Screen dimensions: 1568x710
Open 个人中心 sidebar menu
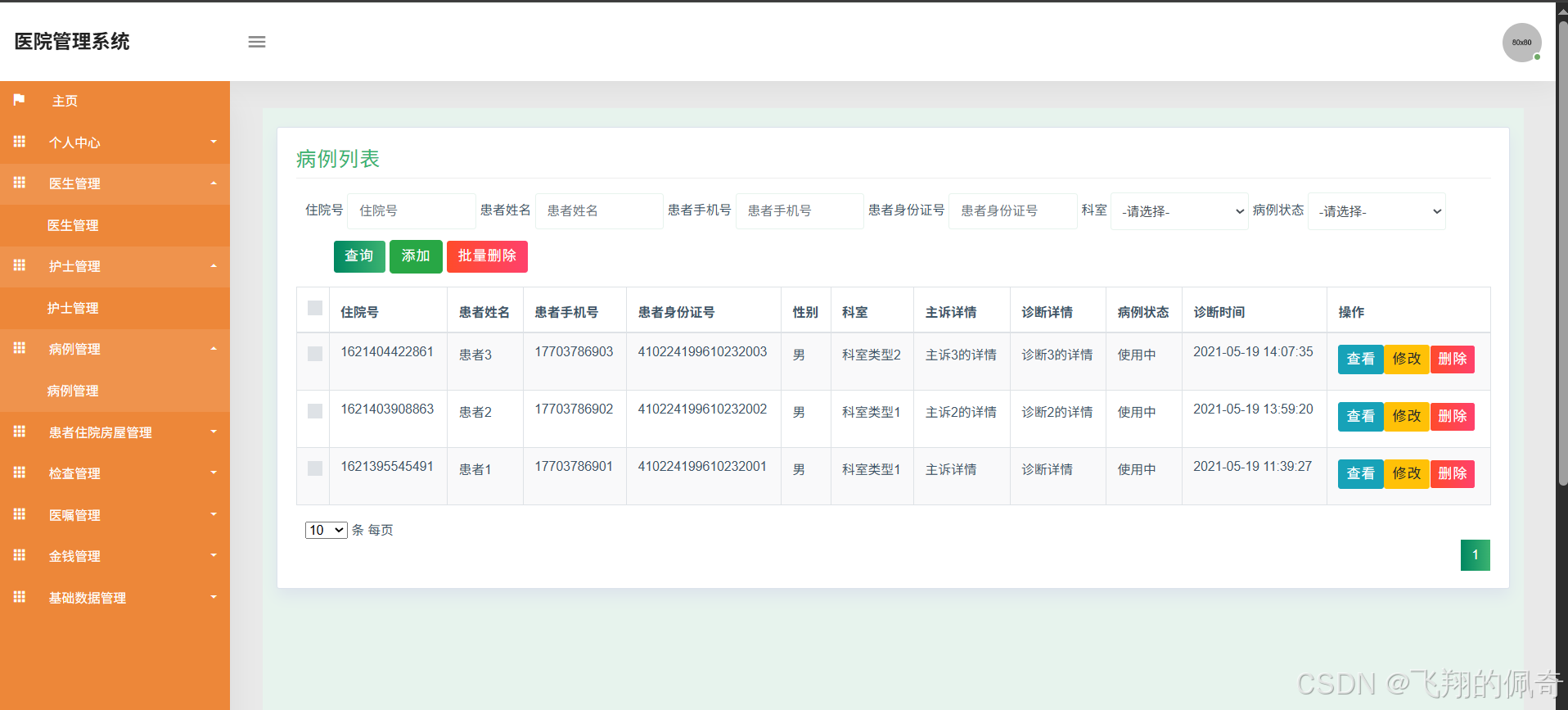point(115,142)
